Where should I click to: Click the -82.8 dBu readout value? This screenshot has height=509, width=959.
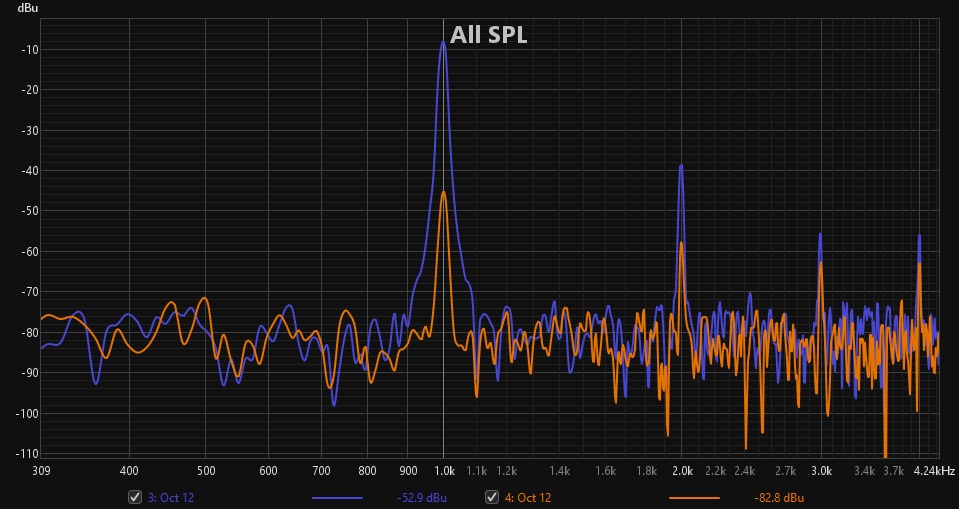point(779,498)
